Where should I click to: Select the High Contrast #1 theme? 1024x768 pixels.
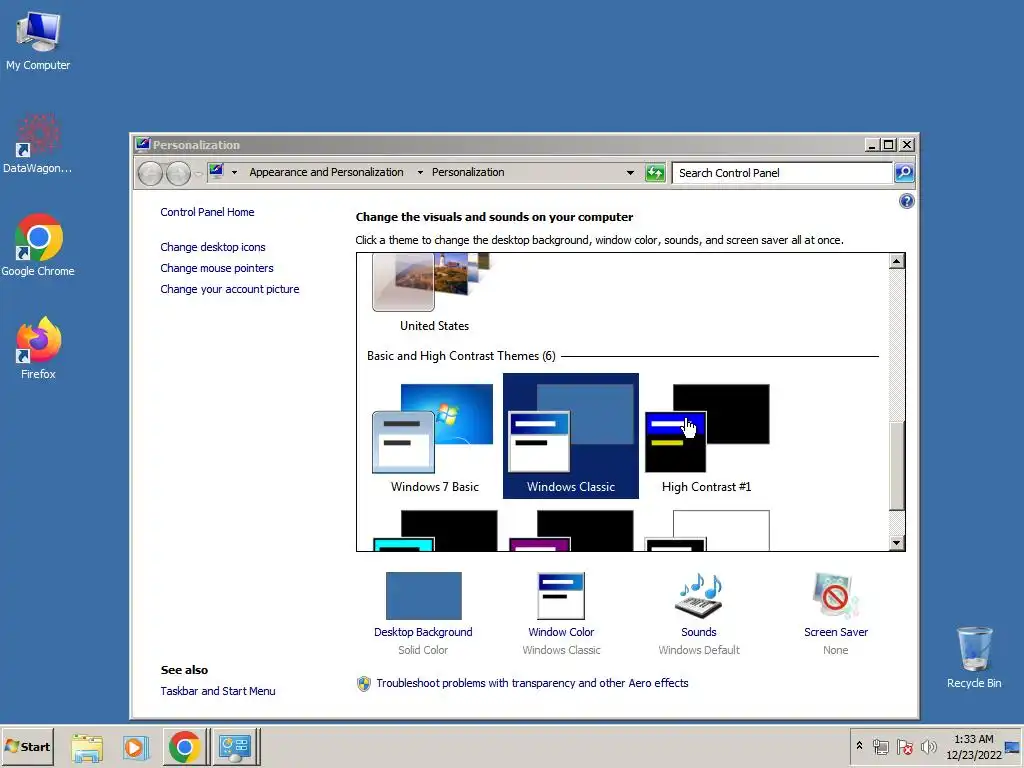click(707, 438)
